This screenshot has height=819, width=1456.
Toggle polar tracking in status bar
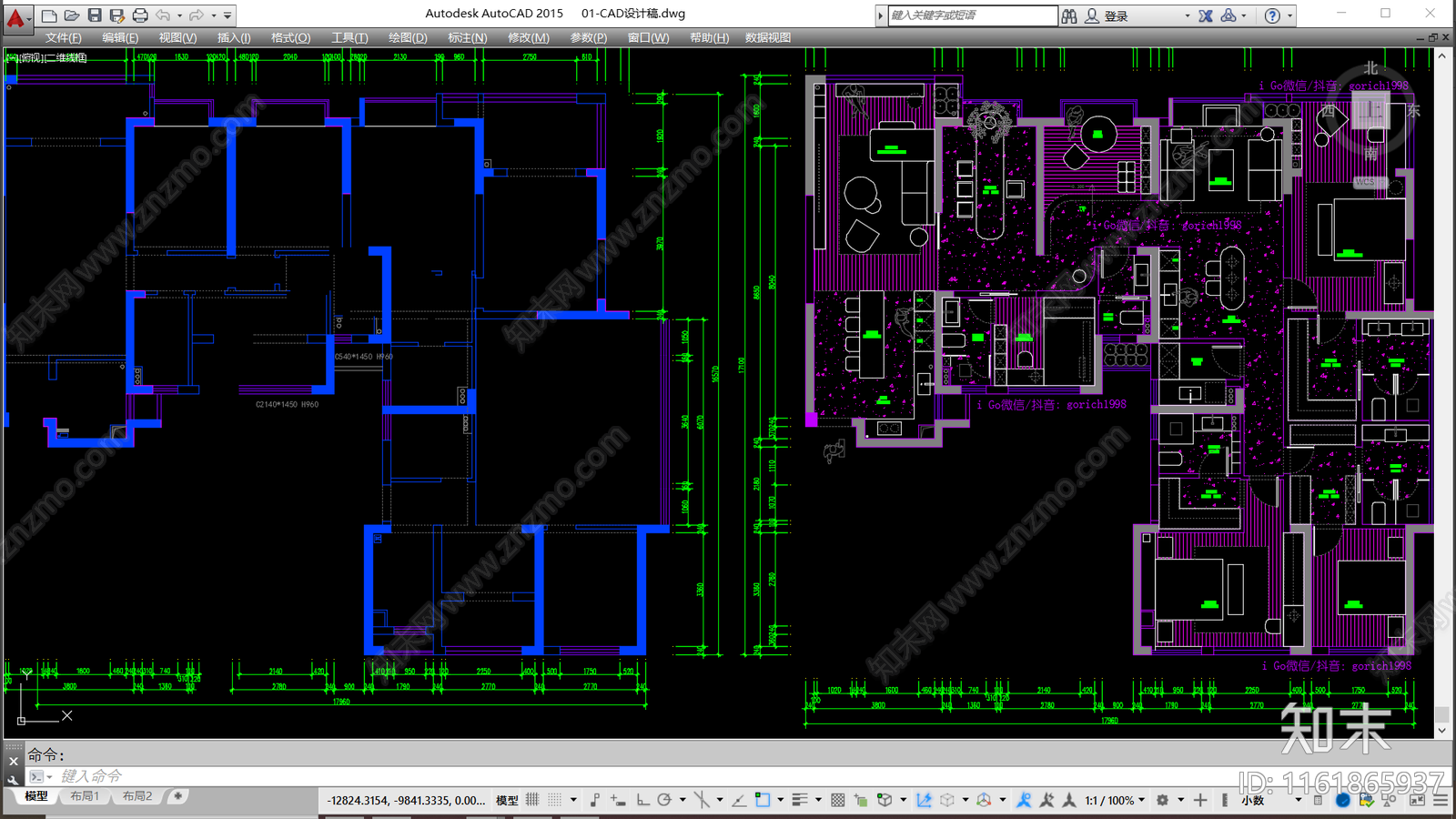point(664,800)
